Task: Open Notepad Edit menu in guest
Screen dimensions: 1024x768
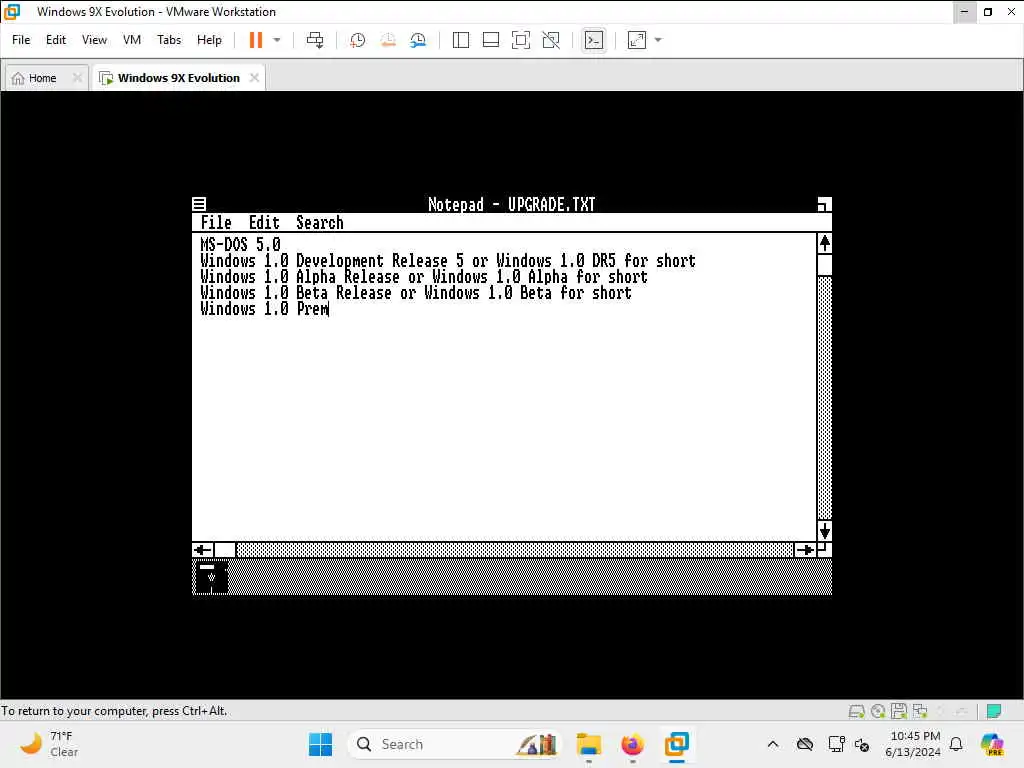Action: tap(264, 223)
